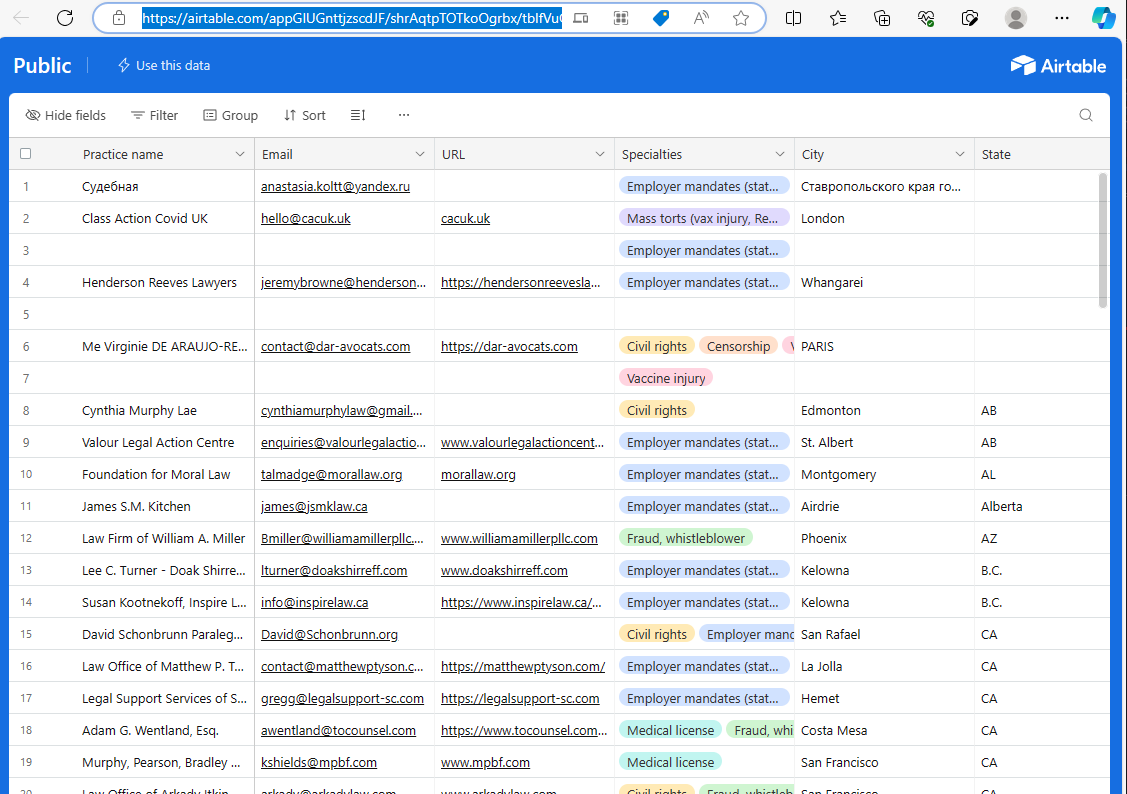Image resolution: width=1127 pixels, height=794 pixels.
Task: Click the Hide fields button
Action: (x=65, y=115)
